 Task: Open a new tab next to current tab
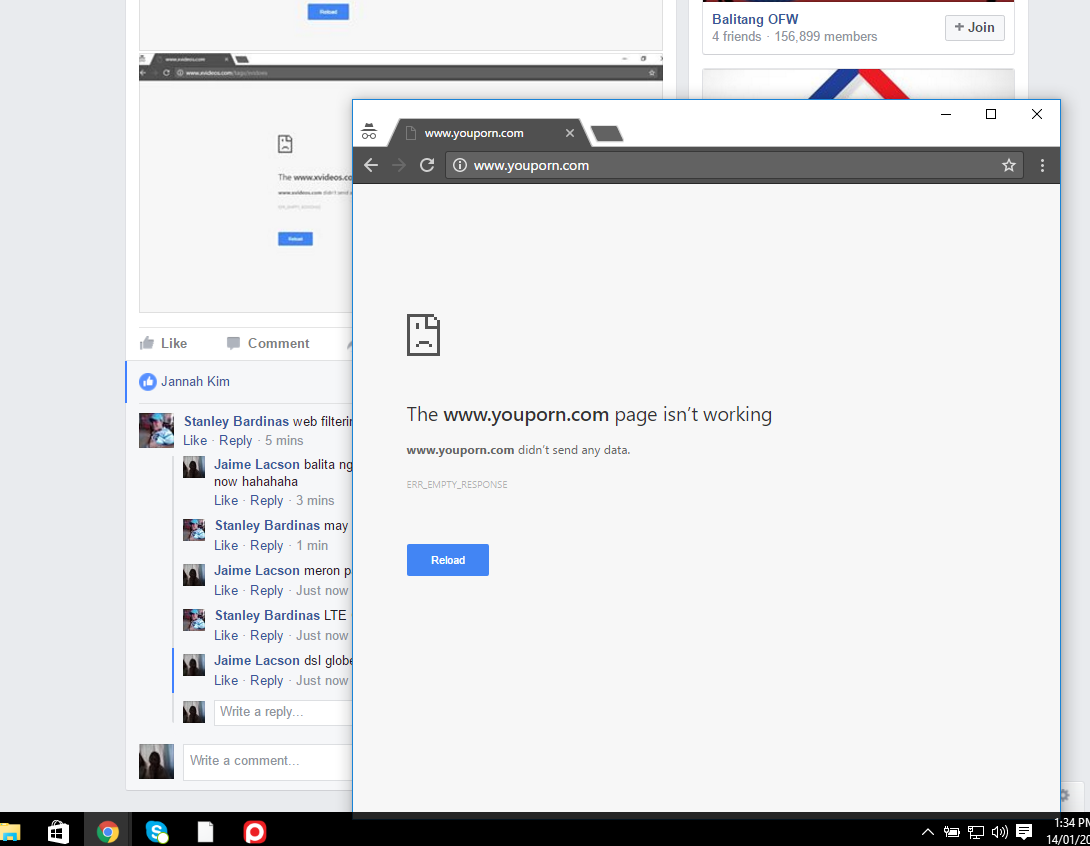tap(607, 133)
